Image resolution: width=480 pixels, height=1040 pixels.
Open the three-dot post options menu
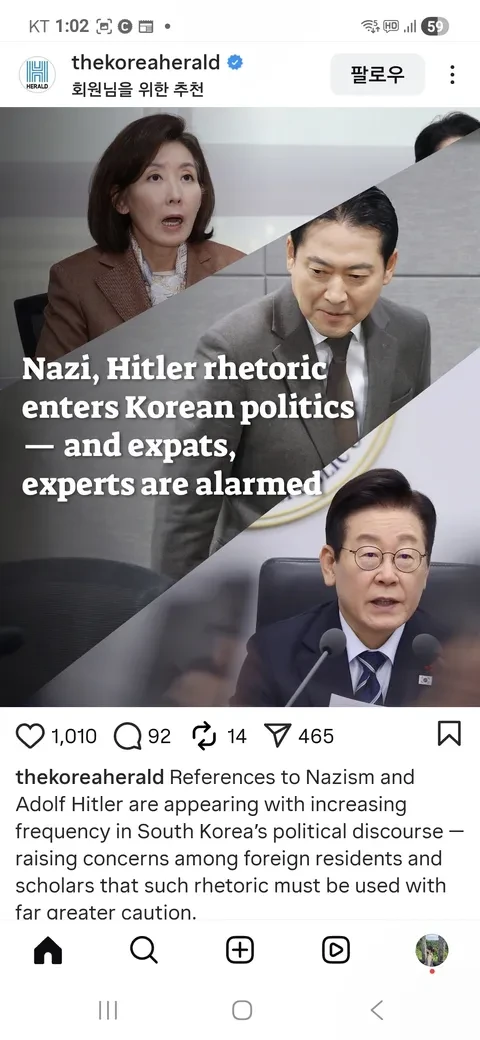click(x=452, y=74)
